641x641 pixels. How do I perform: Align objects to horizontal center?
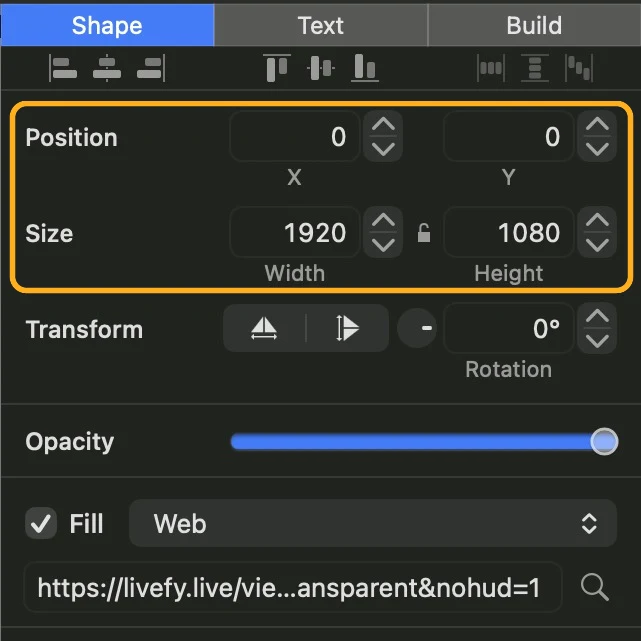coord(107,68)
